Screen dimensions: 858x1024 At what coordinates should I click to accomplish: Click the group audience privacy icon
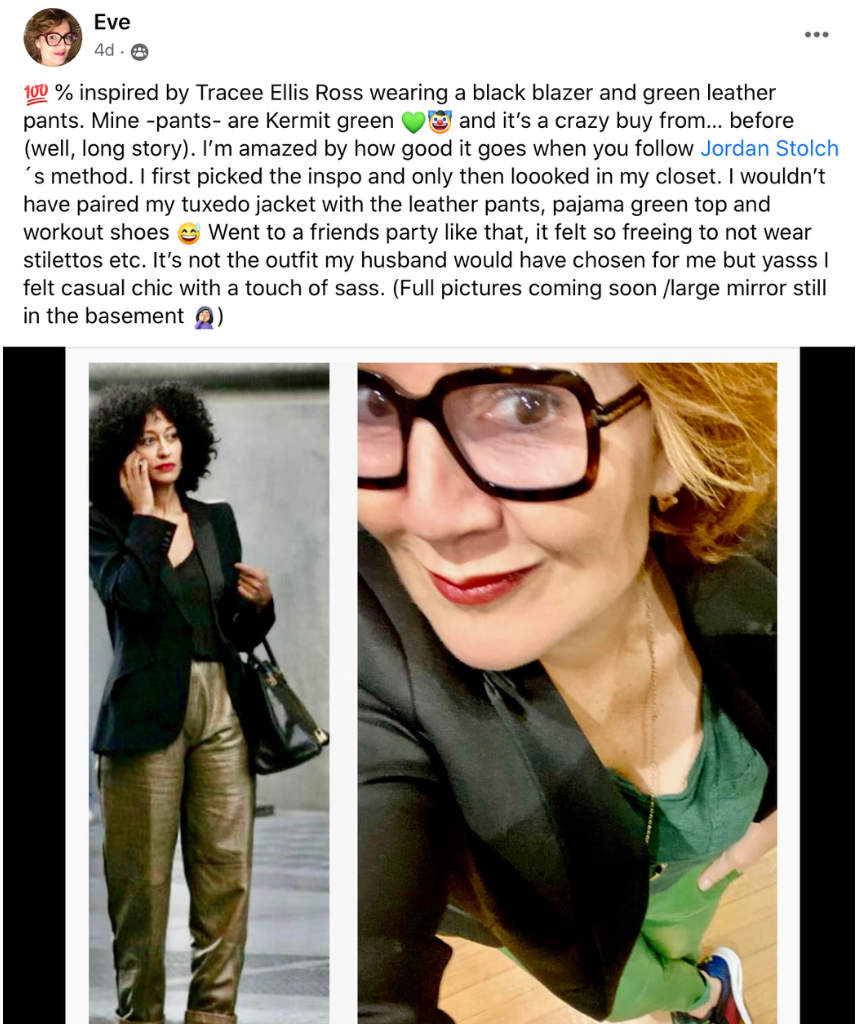click(x=139, y=52)
